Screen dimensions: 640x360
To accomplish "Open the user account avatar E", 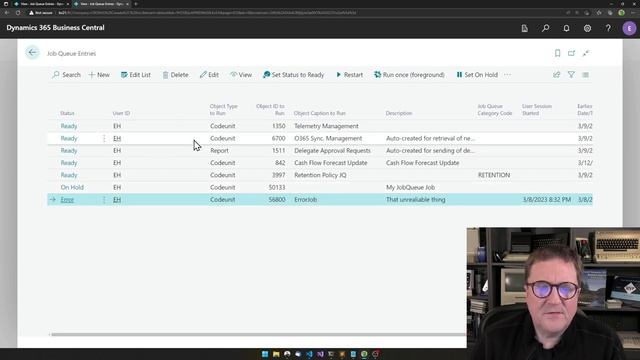I will pyautogui.click(x=629, y=28).
